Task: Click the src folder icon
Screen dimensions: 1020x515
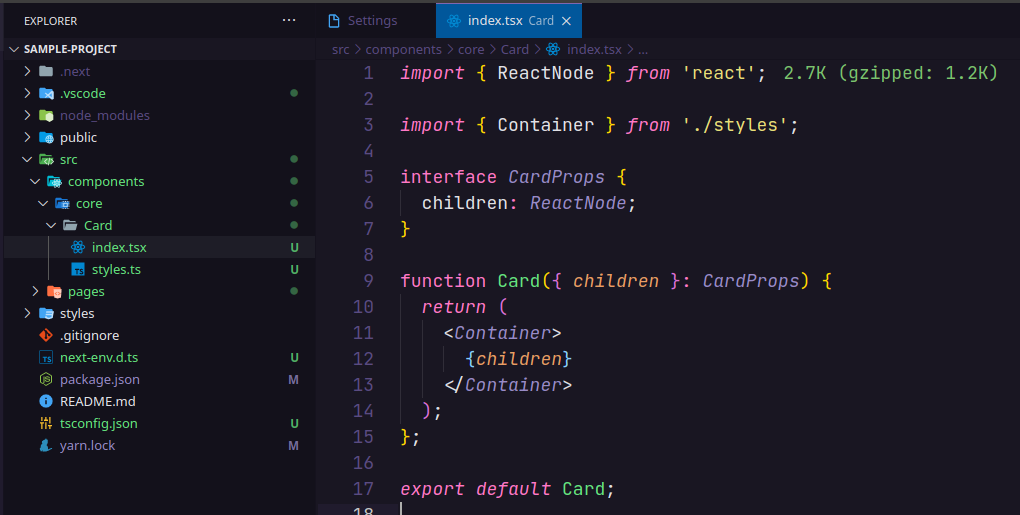Action: [46, 159]
